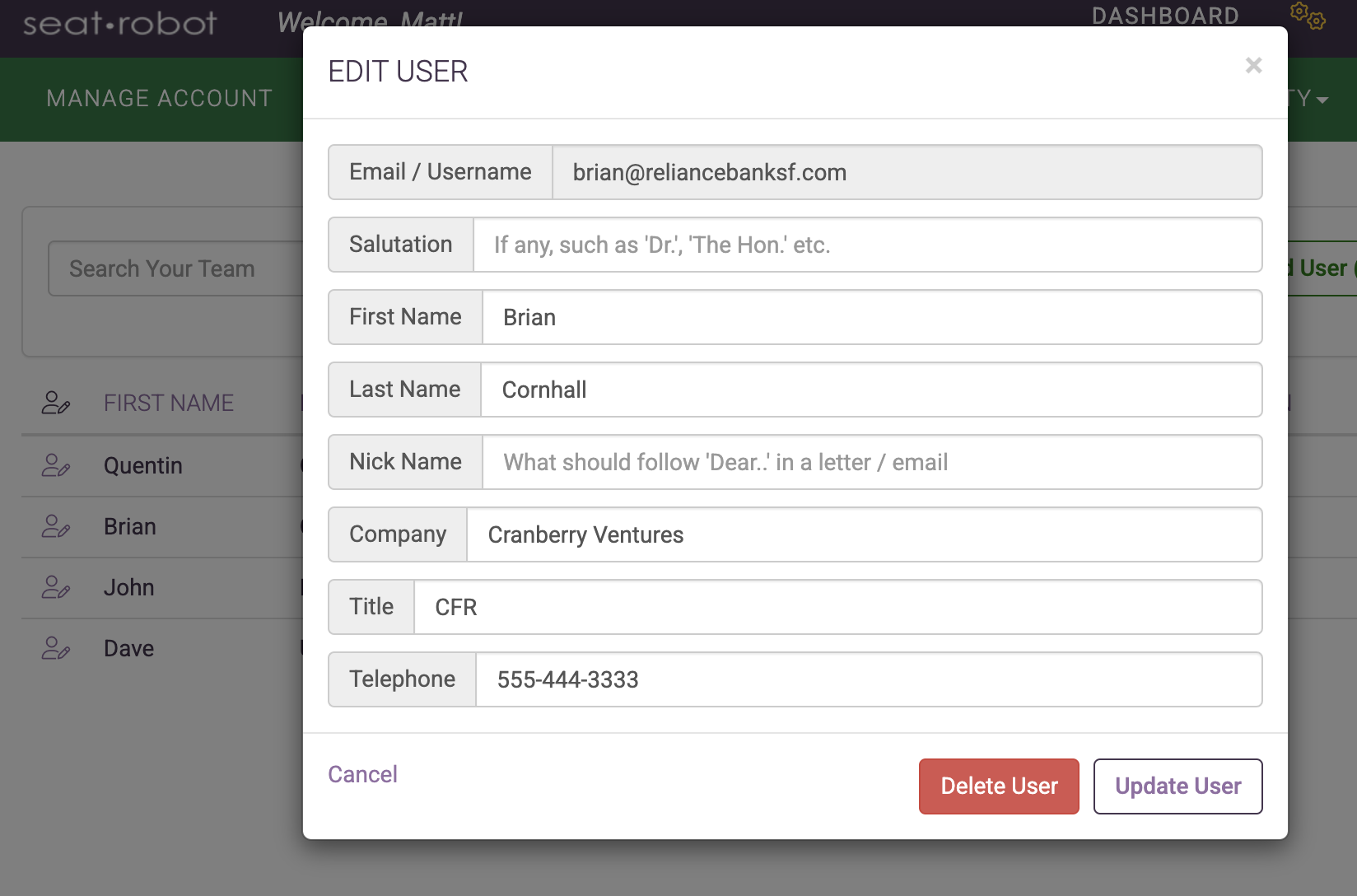Open edit-user icon beside Brian row
Image resolution: width=1357 pixels, height=896 pixels.
[x=55, y=526]
